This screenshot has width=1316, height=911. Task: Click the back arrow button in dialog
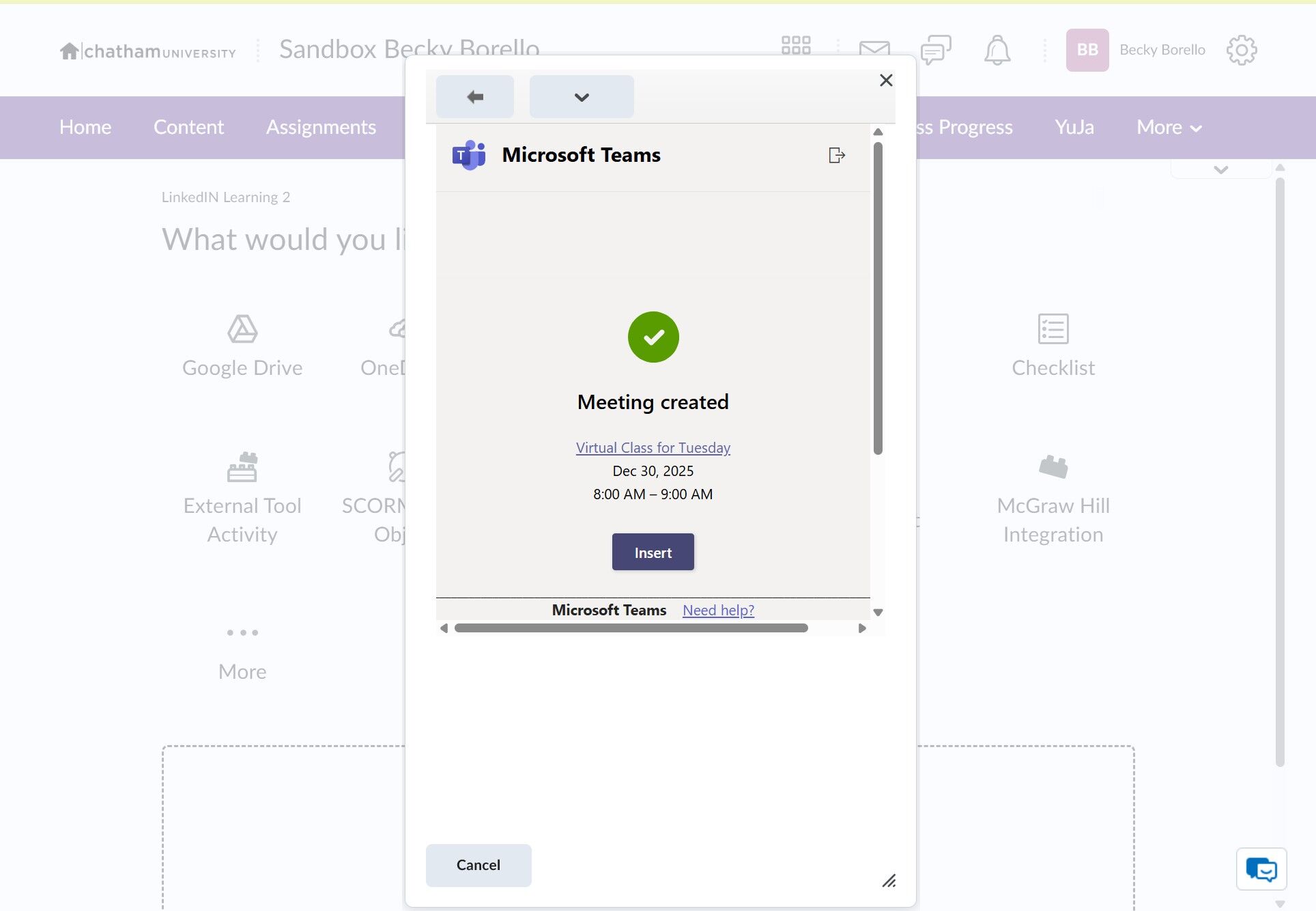474,97
